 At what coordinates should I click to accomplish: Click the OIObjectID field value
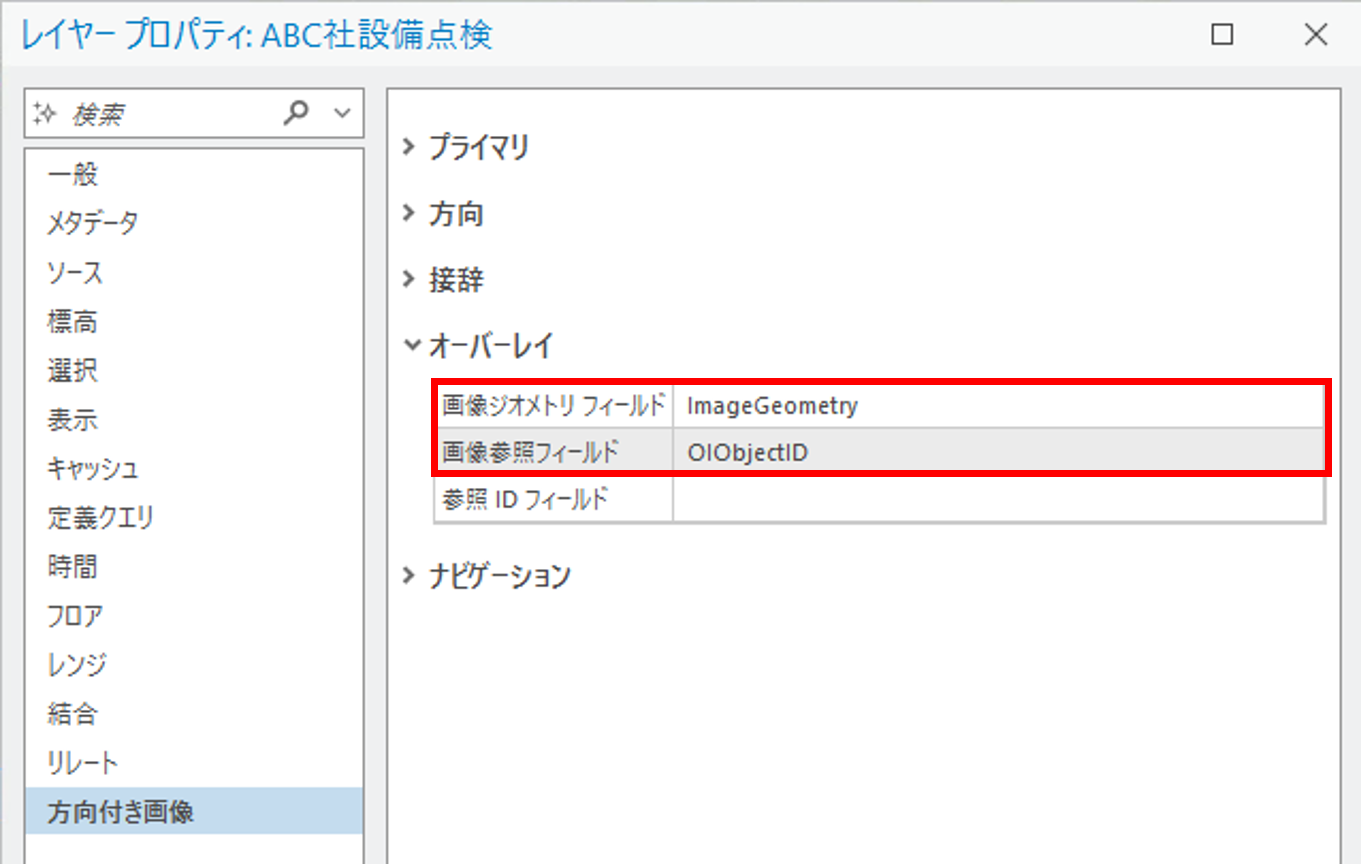[998, 452]
